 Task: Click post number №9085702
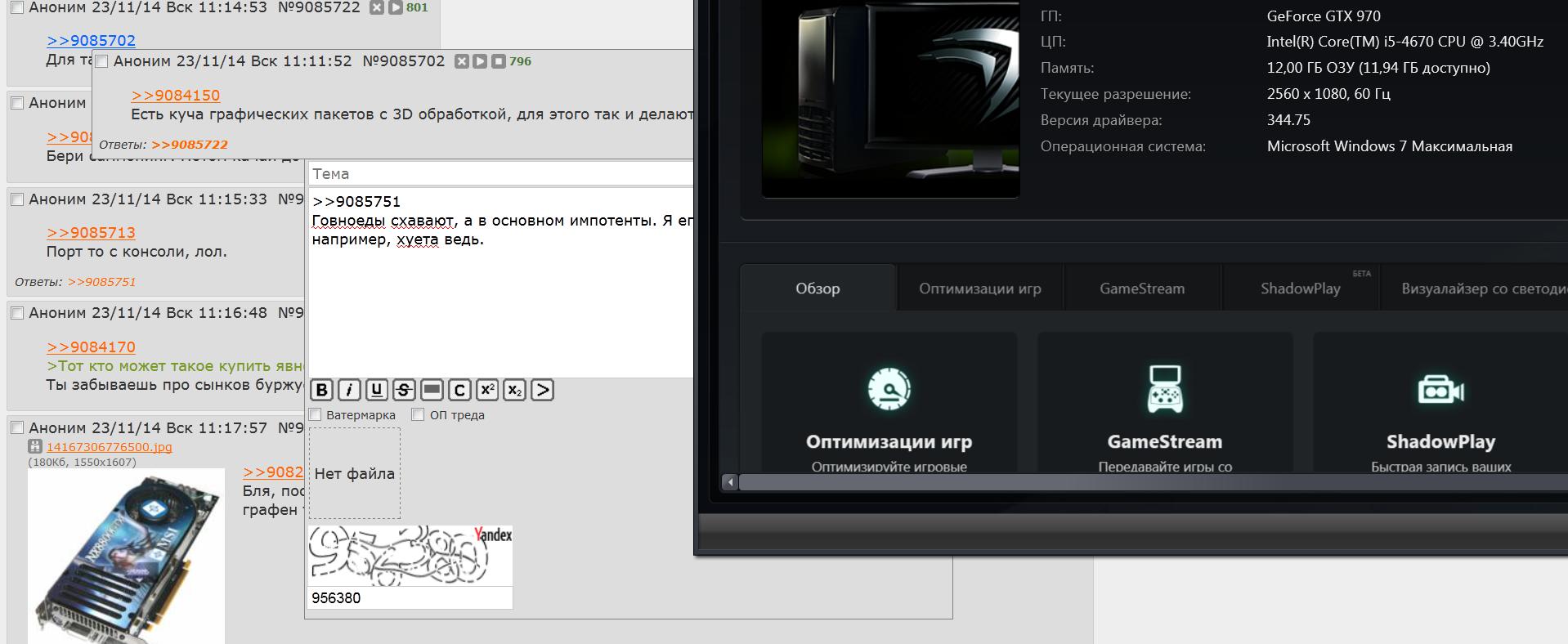(x=403, y=61)
